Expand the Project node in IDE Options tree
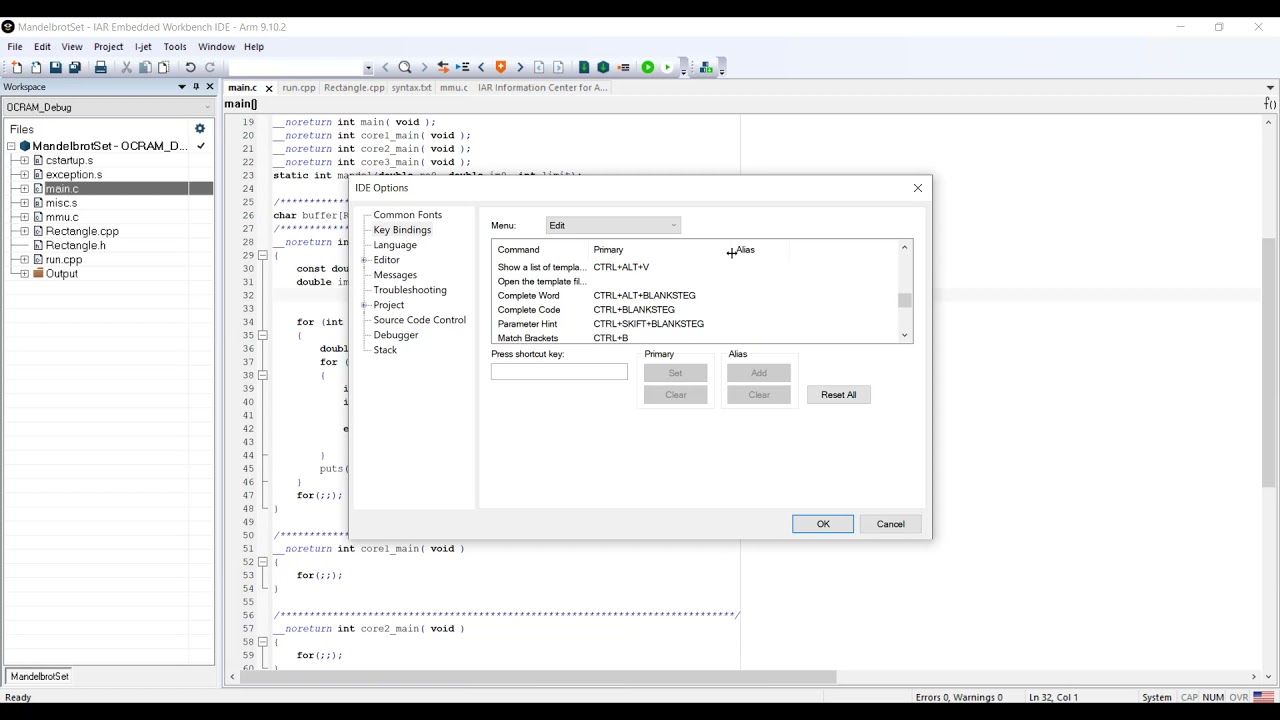The image size is (1280, 720). coord(365,305)
